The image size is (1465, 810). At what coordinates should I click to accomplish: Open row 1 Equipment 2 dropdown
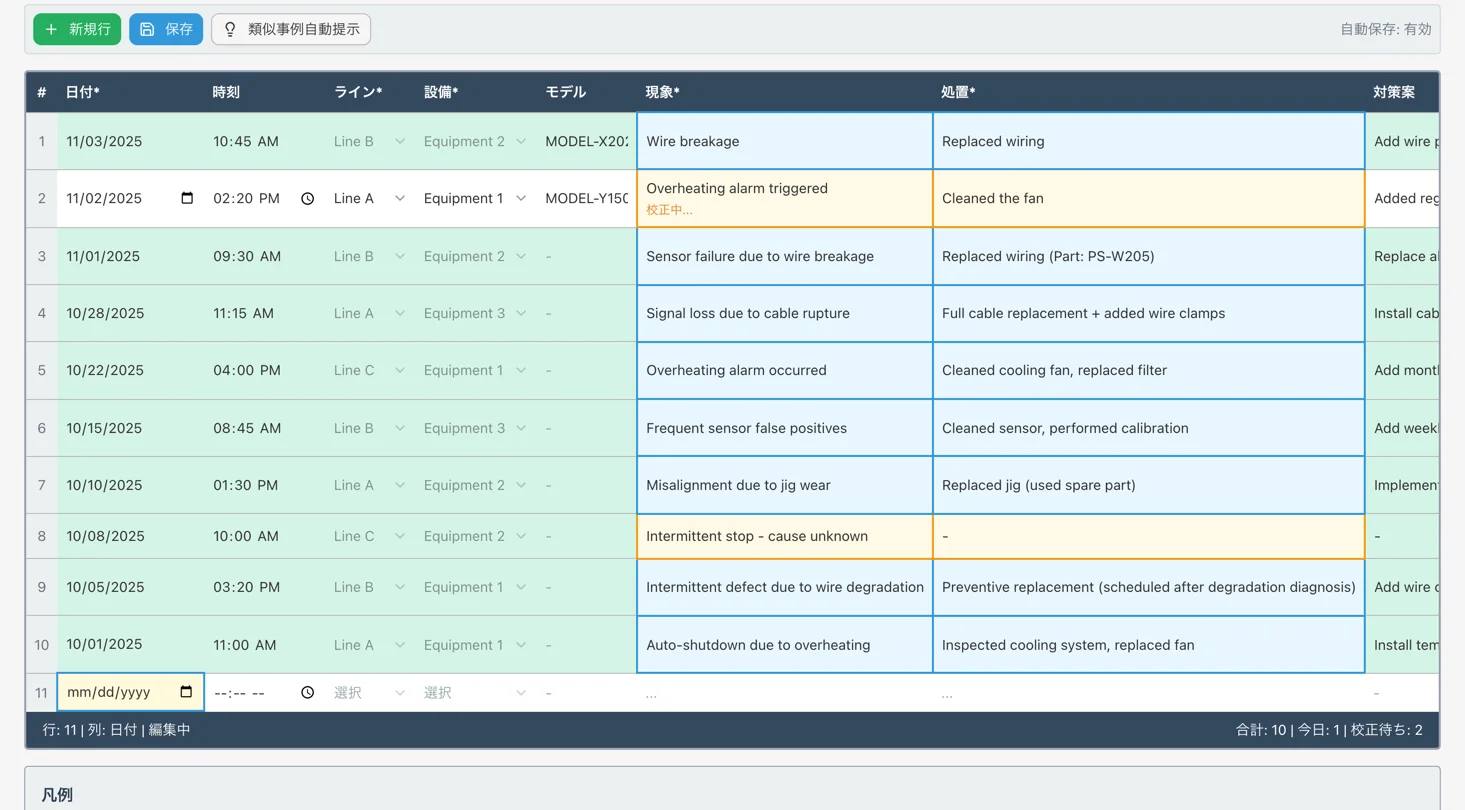474,141
